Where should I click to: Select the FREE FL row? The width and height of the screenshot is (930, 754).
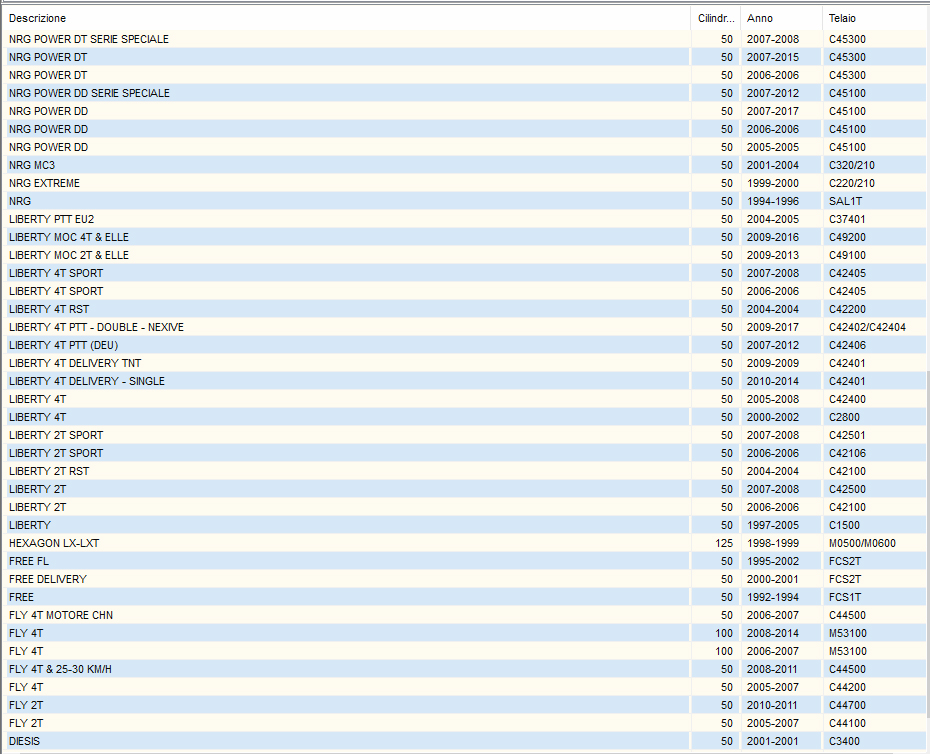pos(464,561)
